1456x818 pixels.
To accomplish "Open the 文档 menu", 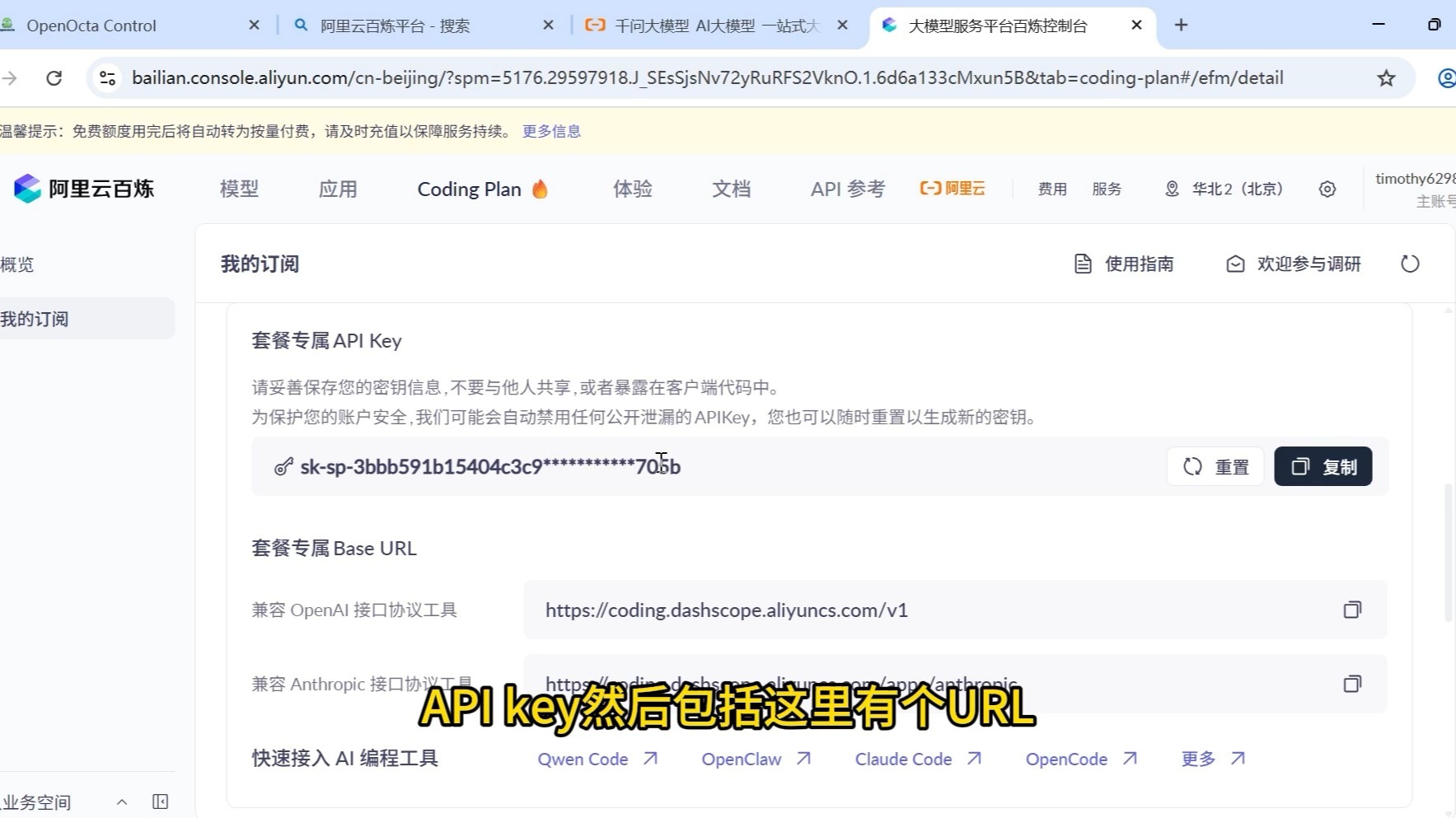I will pos(732,189).
